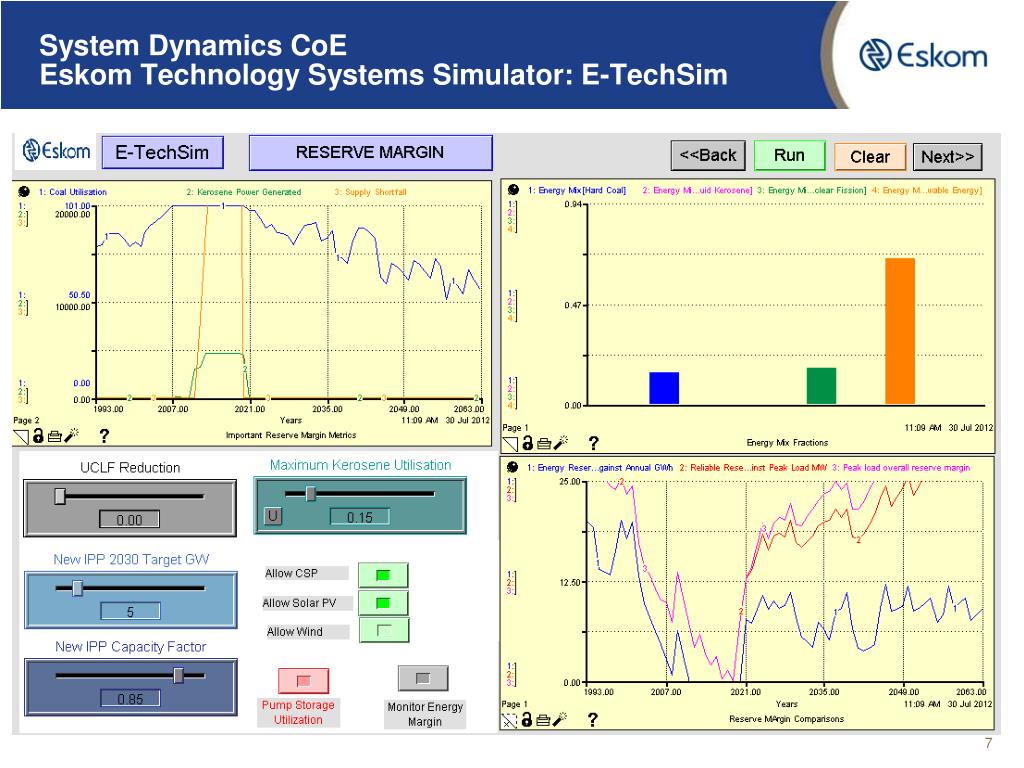Toggle the Pump Storage Utilization switch
1024x768 pixels.
[304, 680]
